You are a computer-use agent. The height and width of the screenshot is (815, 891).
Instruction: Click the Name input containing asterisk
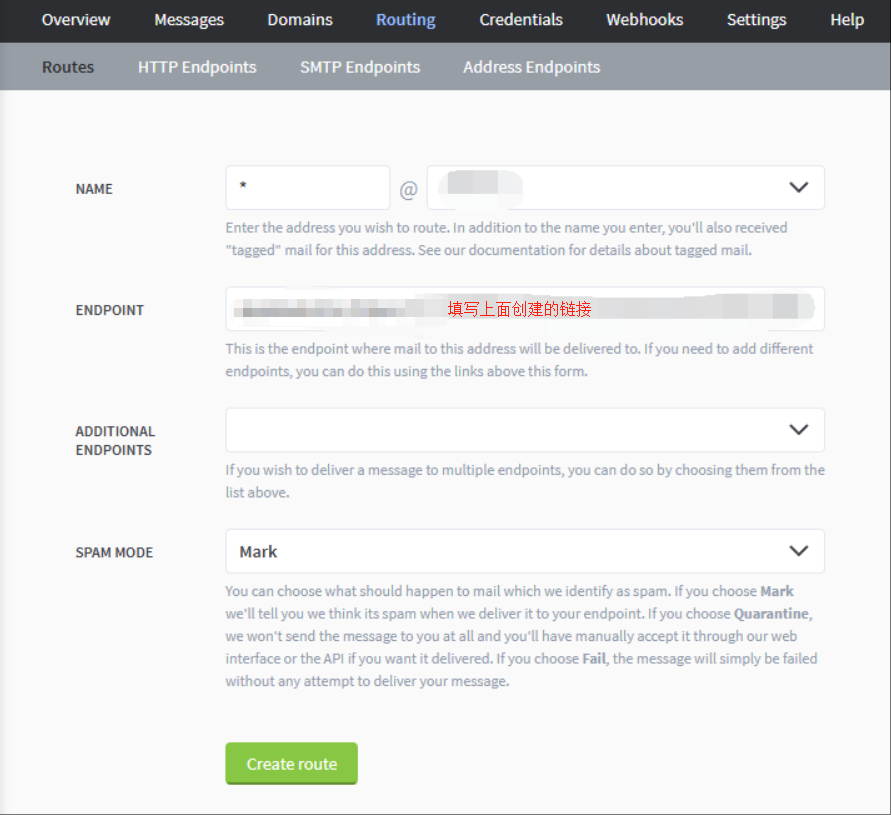(307, 188)
